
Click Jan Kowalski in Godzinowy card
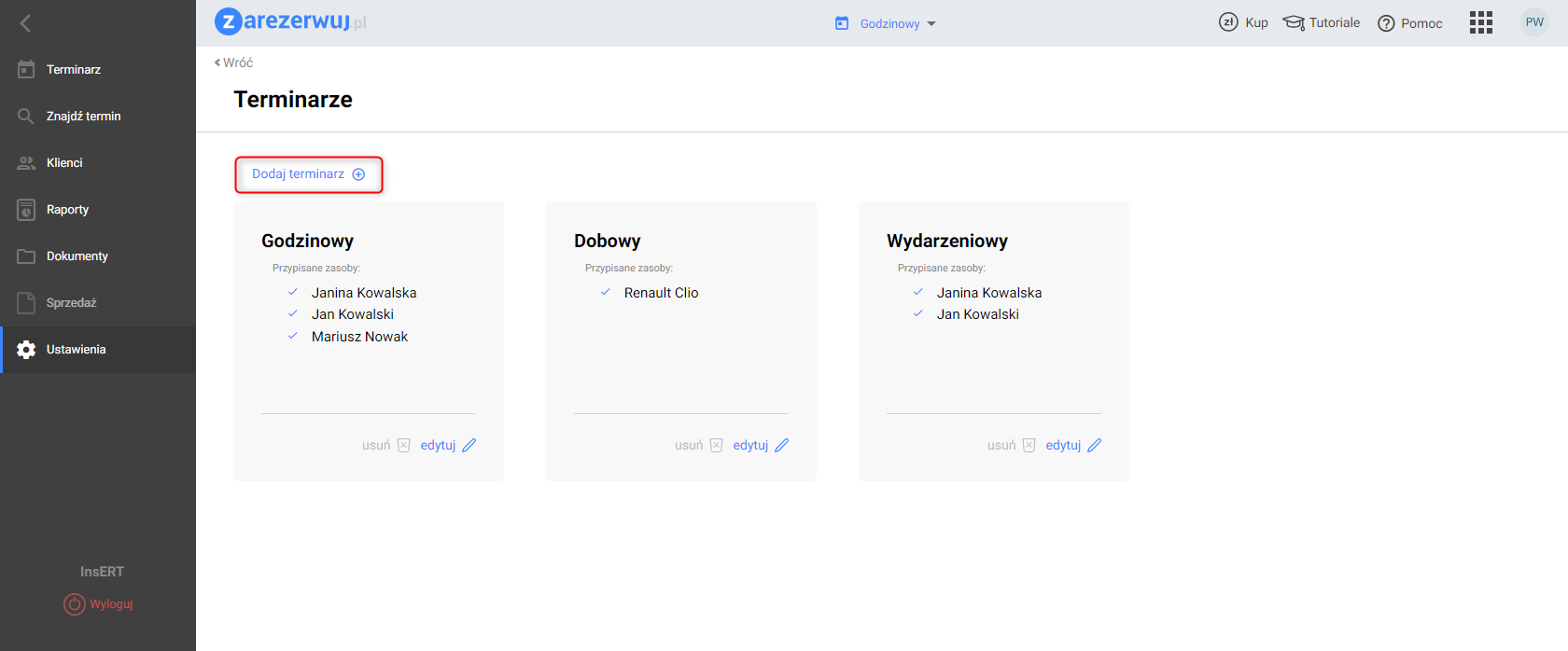coord(353,314)
